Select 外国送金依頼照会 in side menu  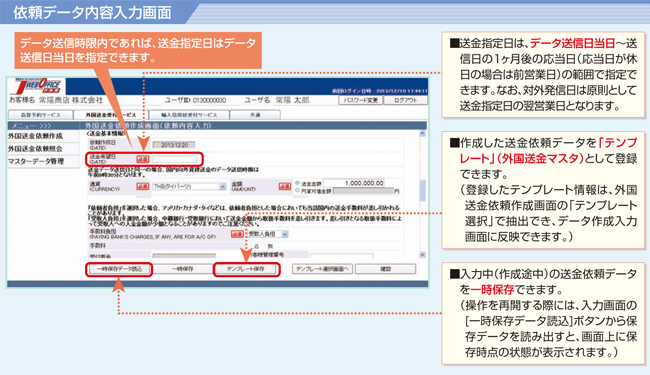pyautogui.click(x=36, y=148)
